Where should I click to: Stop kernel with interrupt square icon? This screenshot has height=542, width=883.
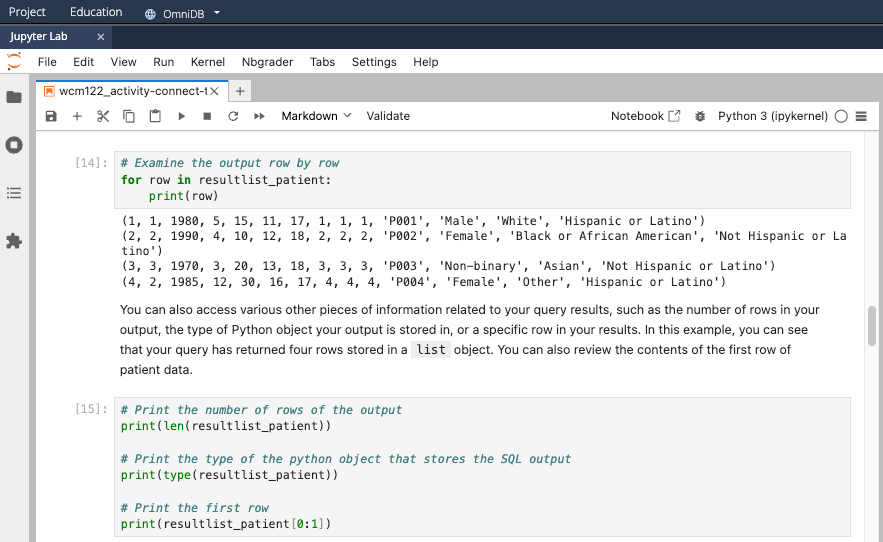coord(207,116)
